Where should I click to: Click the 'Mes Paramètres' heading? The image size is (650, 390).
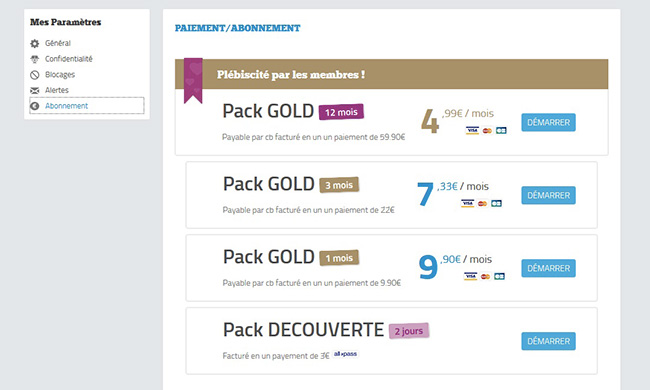[x=65, y=22]
